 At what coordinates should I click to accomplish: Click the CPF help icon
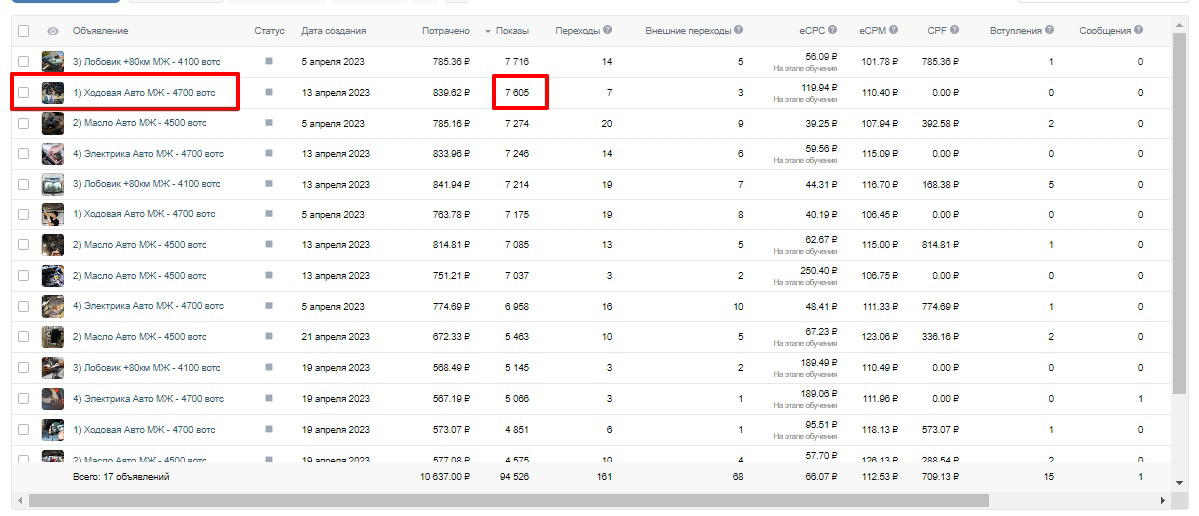pyautogui.click(x=954, y=31)
